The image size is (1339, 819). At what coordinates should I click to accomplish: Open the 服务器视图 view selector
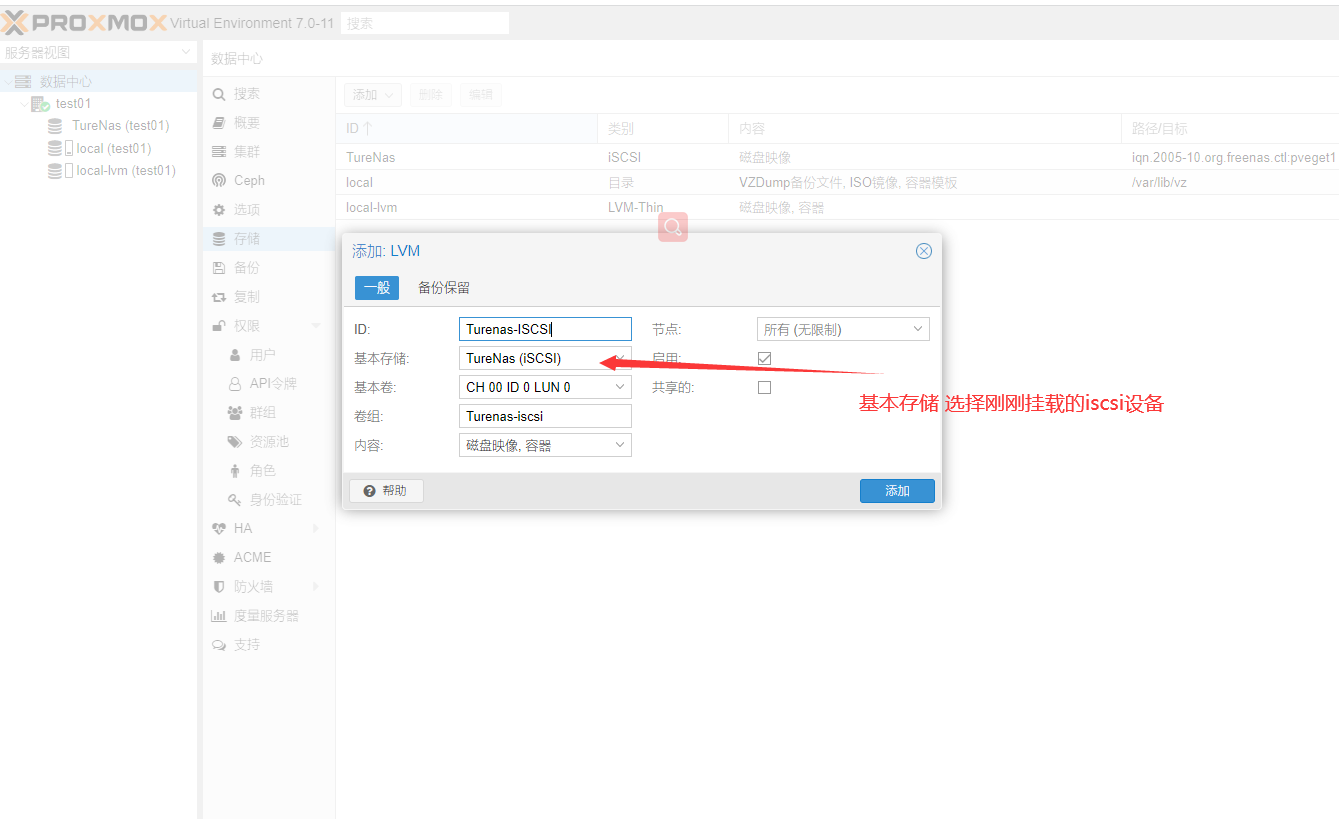(98, 53)
